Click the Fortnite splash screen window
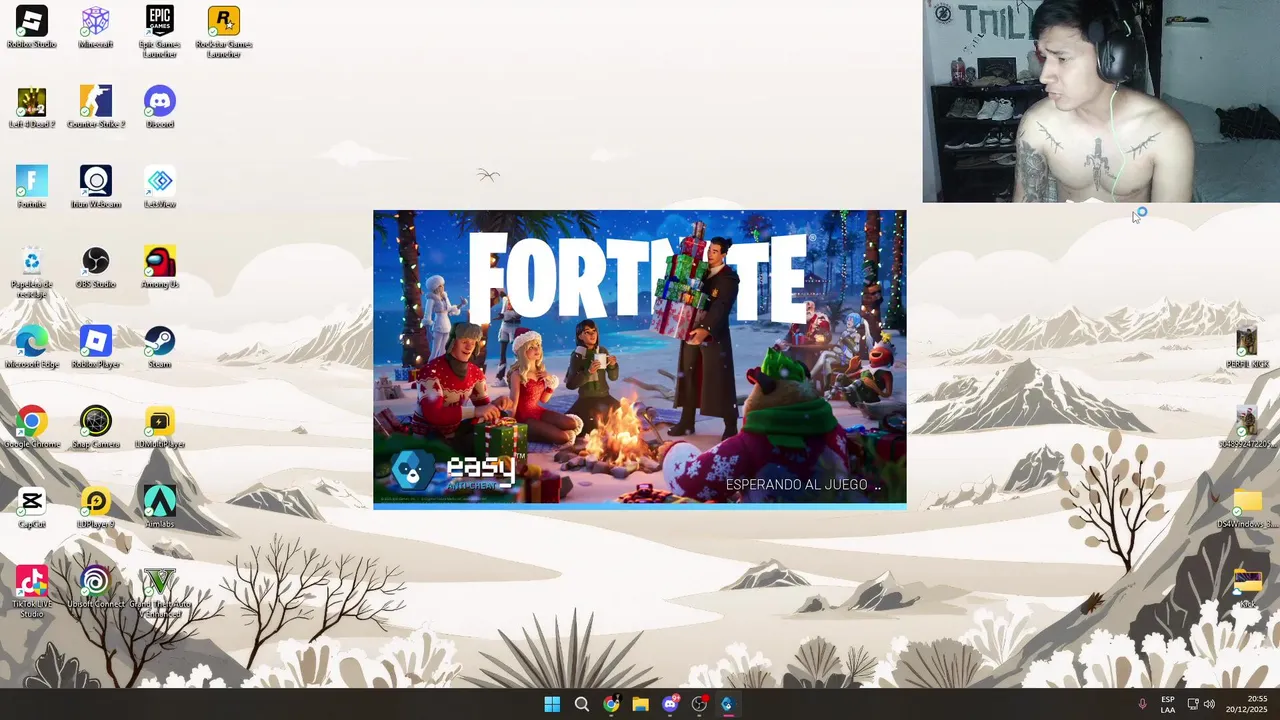1280x720 pixels. click(x=640, y=359)
